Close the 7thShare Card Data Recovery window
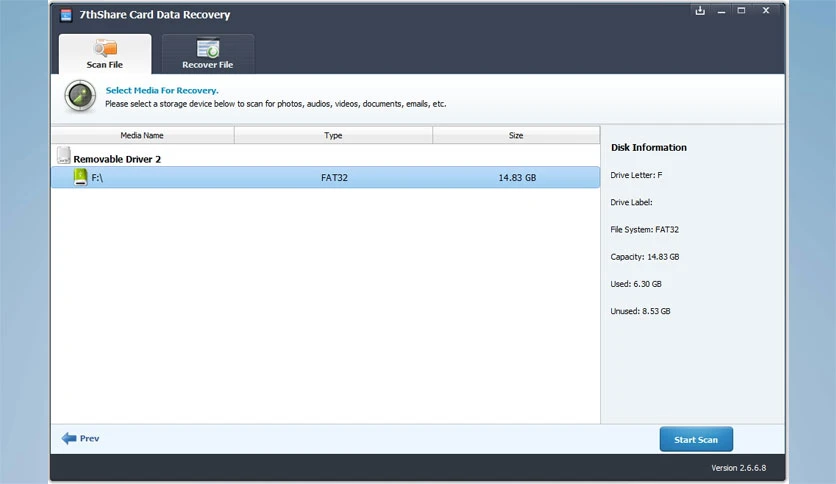This screenshot has width=836, height=484. [766, 10]
